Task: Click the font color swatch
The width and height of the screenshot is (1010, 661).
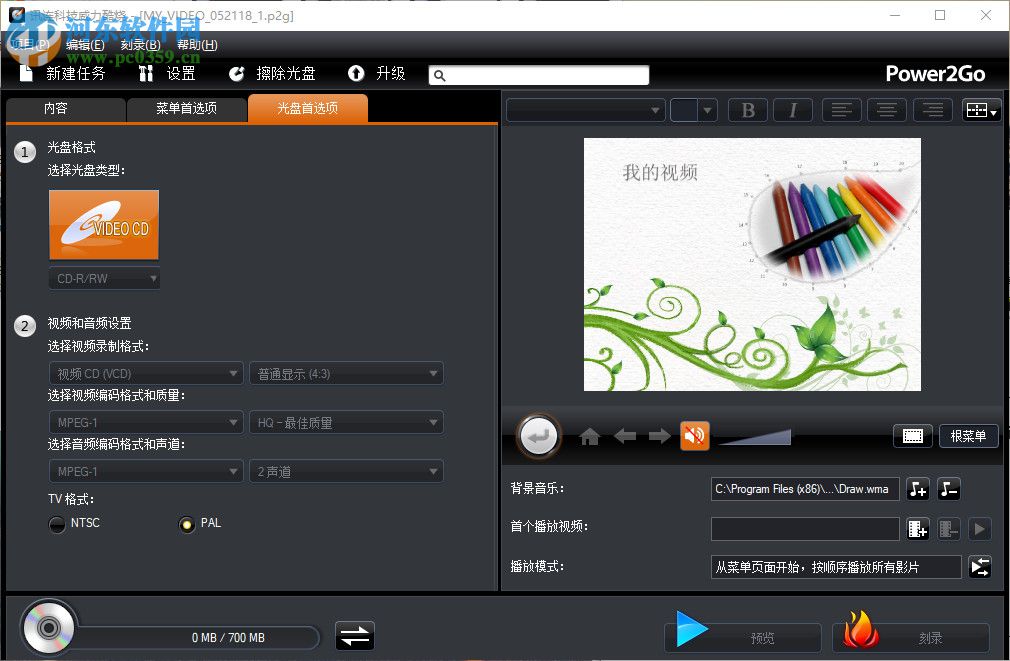Action: pyautogui.click(x=684, y=110)
